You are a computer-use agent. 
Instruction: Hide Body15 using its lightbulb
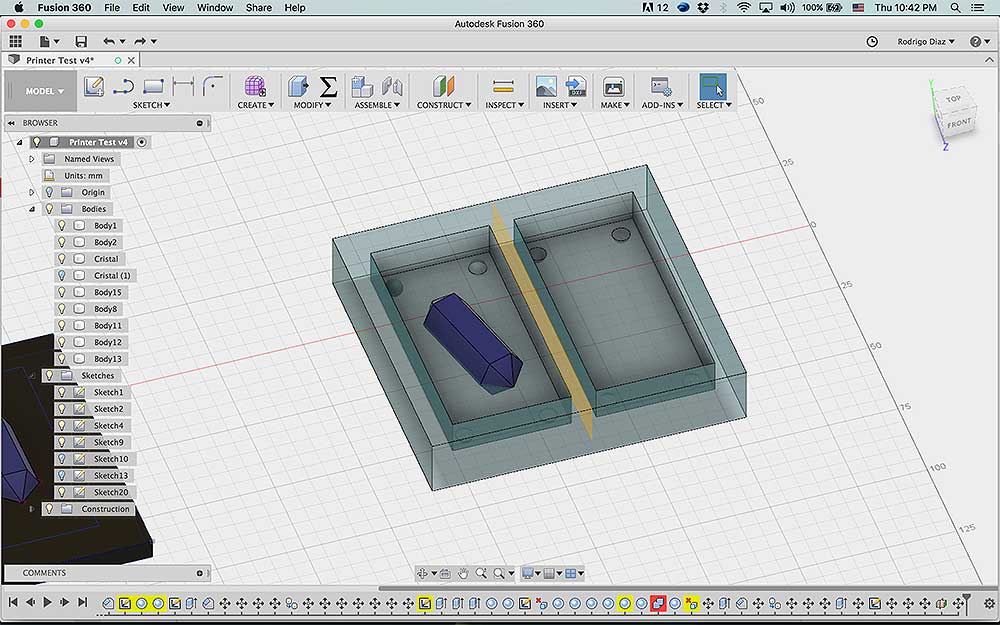click(62, 292)
